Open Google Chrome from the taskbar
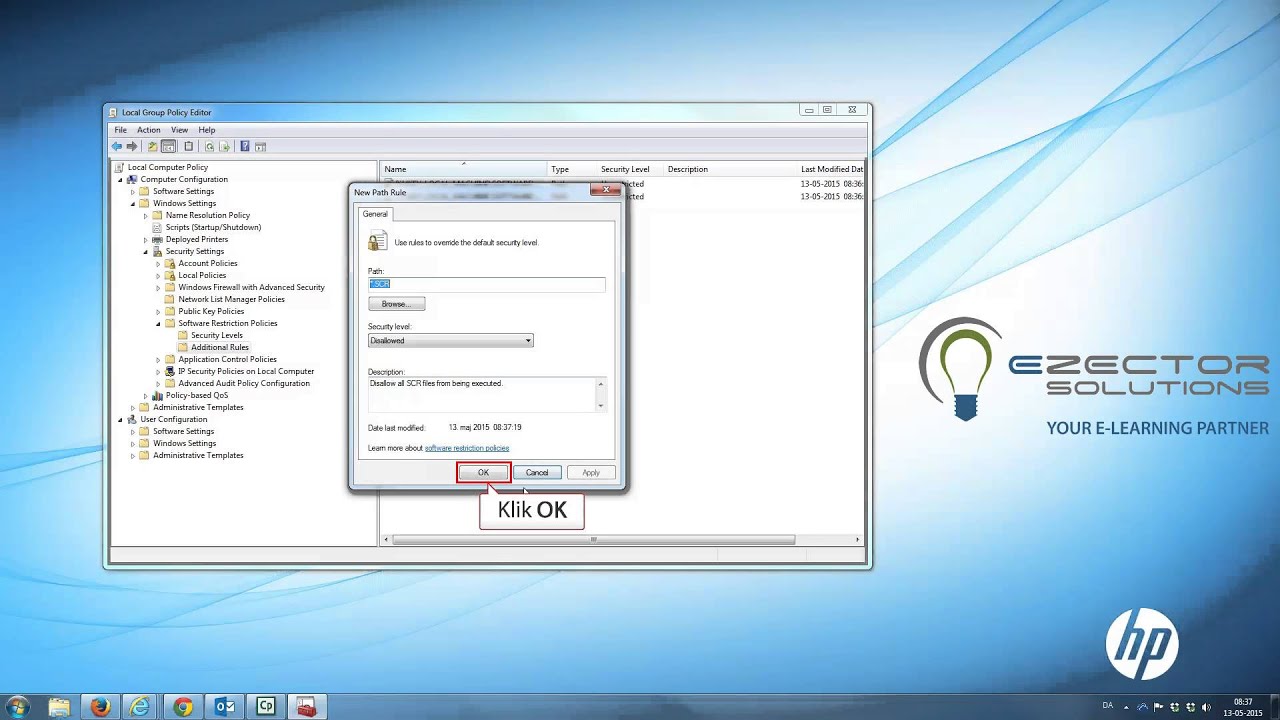This screenshot has width=1280, height=720. tap(182, 707)
